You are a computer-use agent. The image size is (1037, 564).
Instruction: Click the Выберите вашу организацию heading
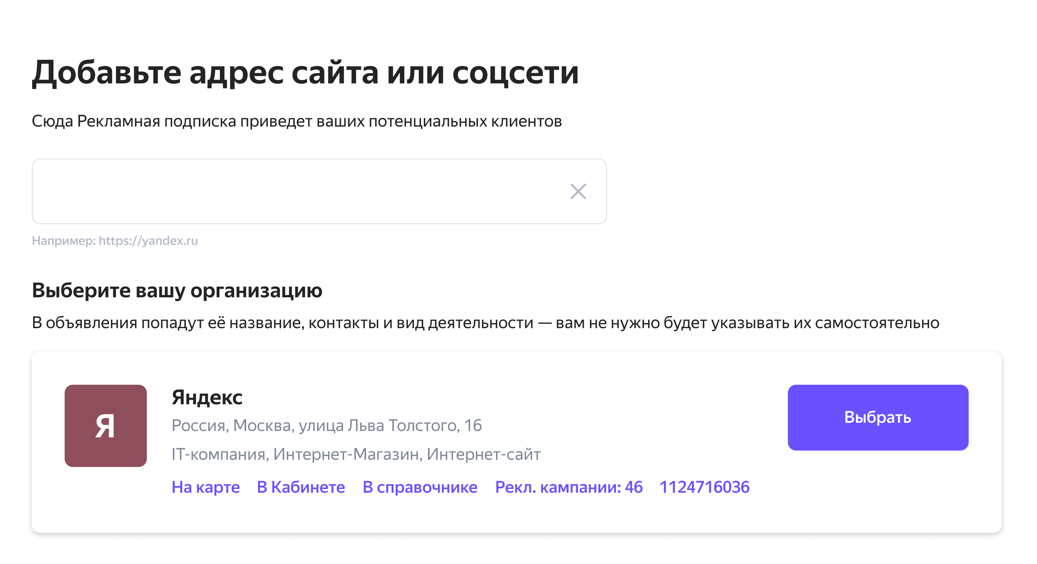click(177, 290)
